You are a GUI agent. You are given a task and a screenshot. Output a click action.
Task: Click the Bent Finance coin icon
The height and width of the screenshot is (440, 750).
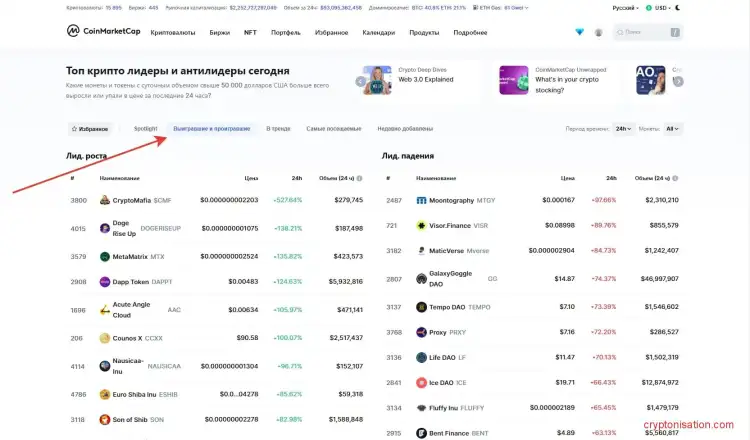[x=421, y=433]
